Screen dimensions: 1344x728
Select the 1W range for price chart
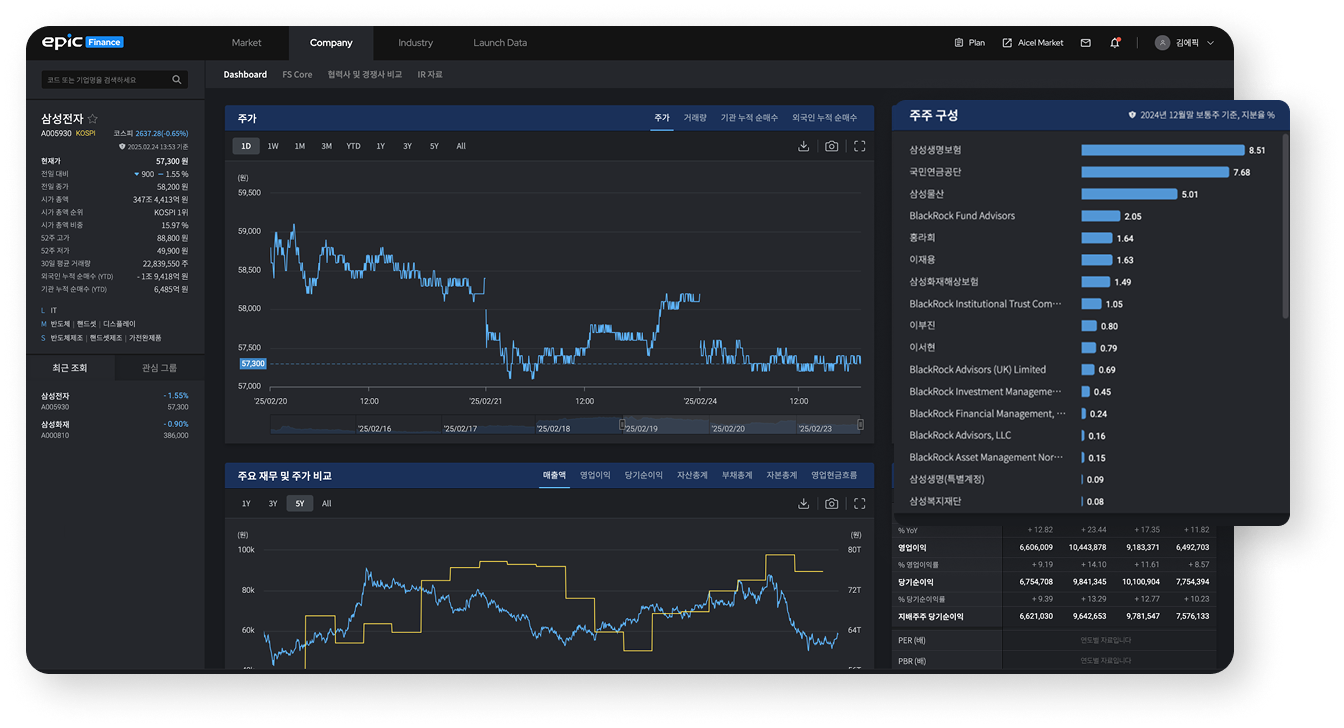coord(273,146)
